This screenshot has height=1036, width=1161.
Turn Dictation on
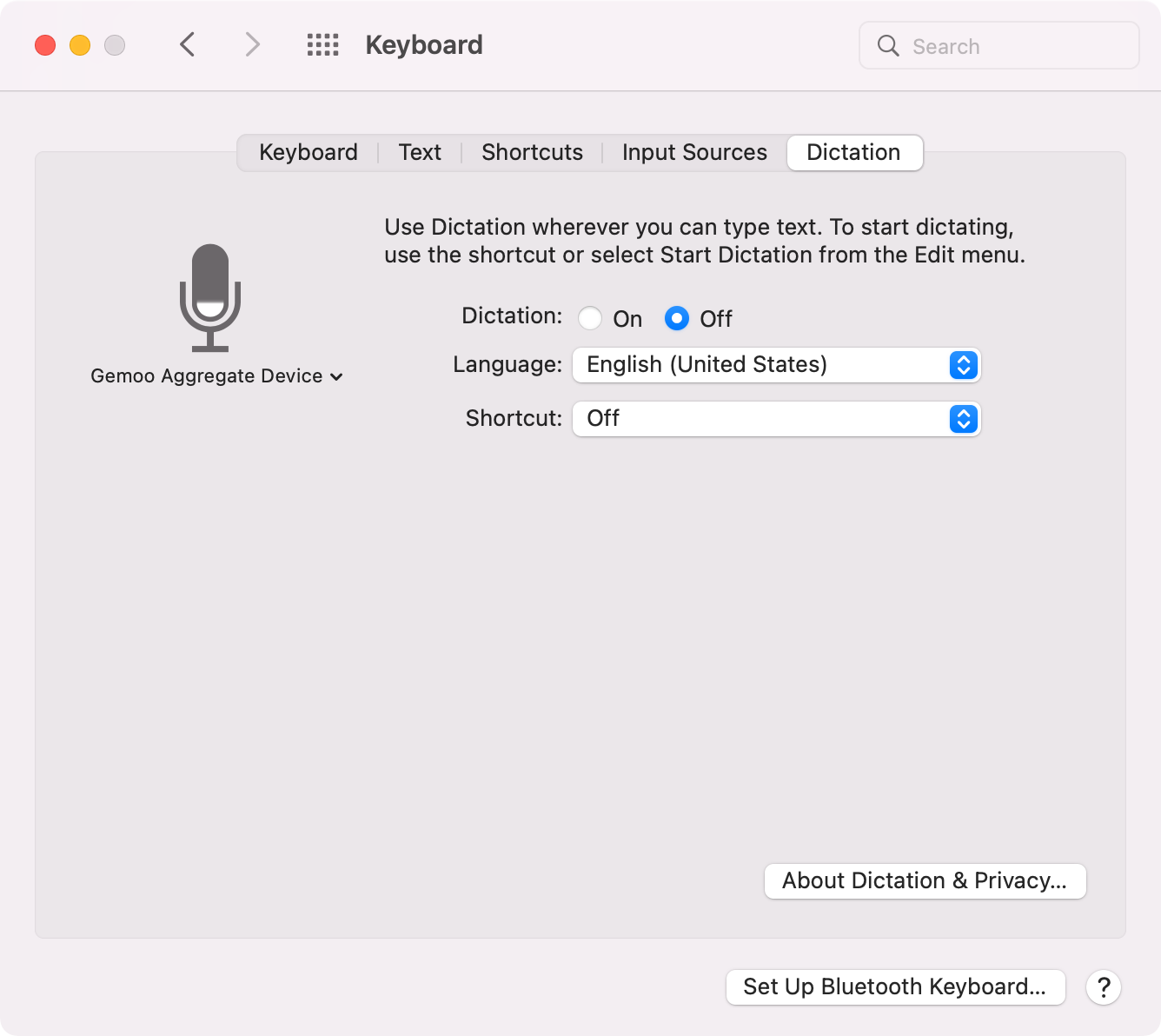click(590, 318)
